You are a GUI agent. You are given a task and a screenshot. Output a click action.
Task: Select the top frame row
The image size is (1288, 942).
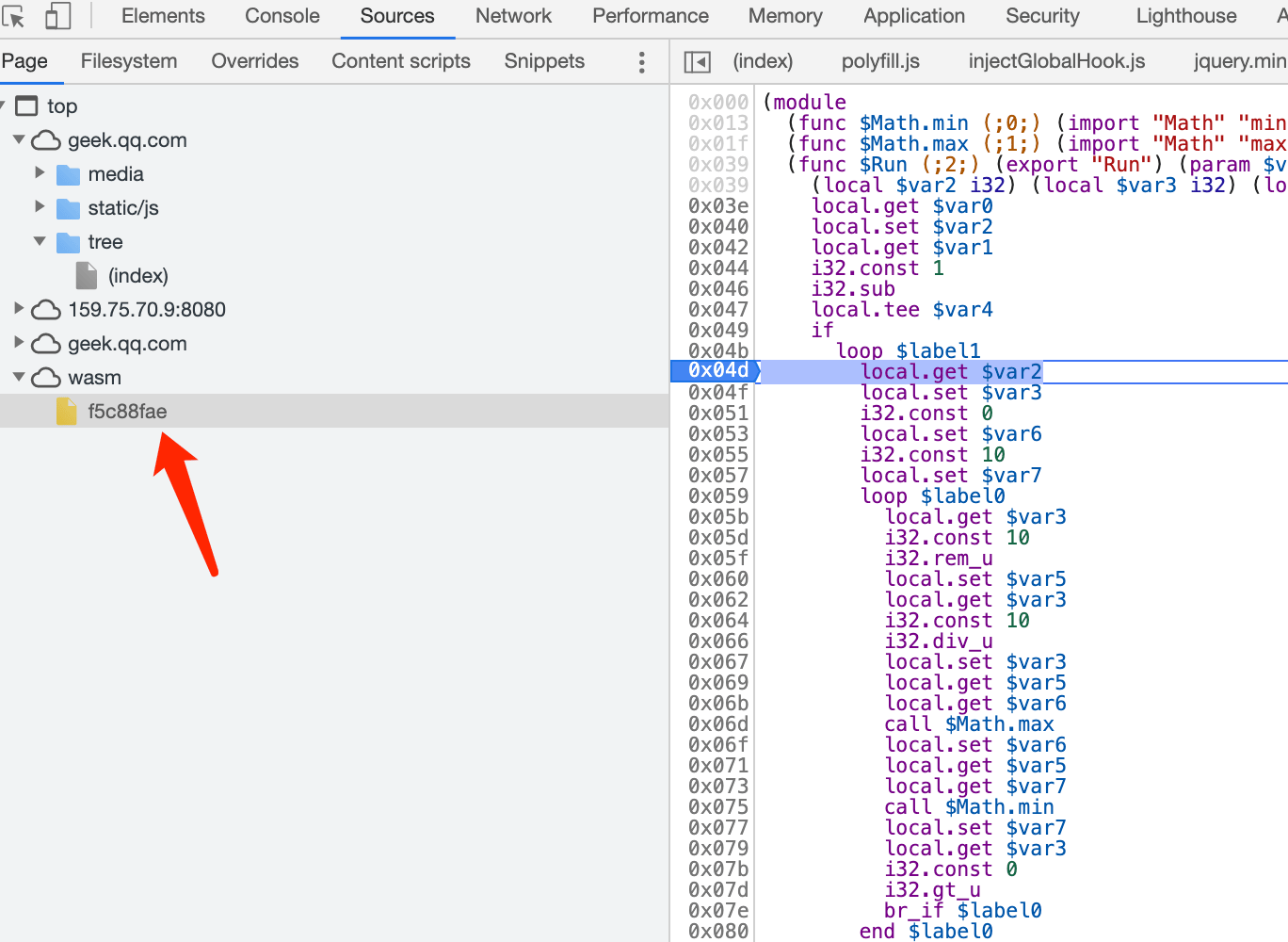point(334,106)
